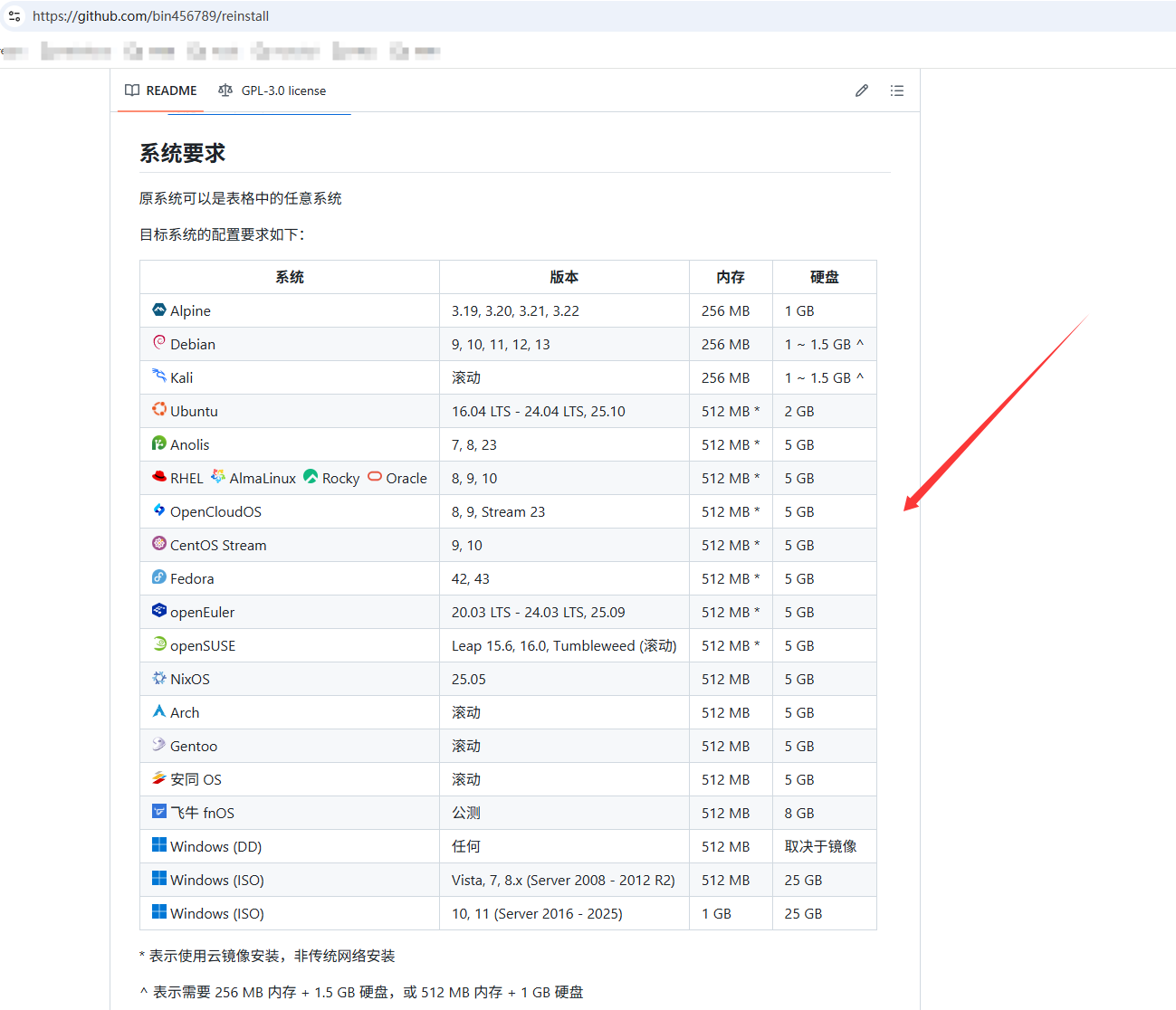Click the openSUSE chameleon icon

(x=159, y=644)
